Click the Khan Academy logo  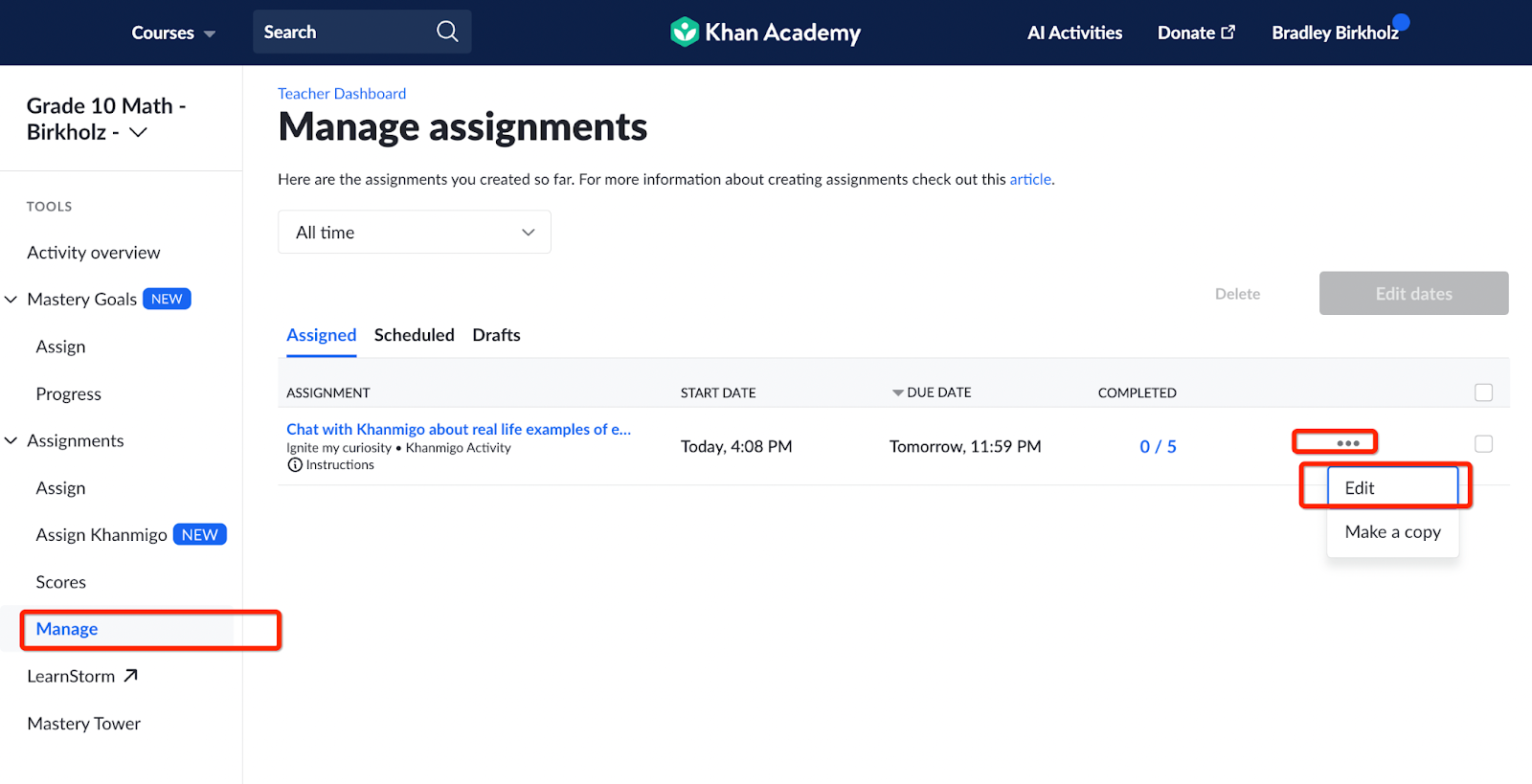[765, 33]
